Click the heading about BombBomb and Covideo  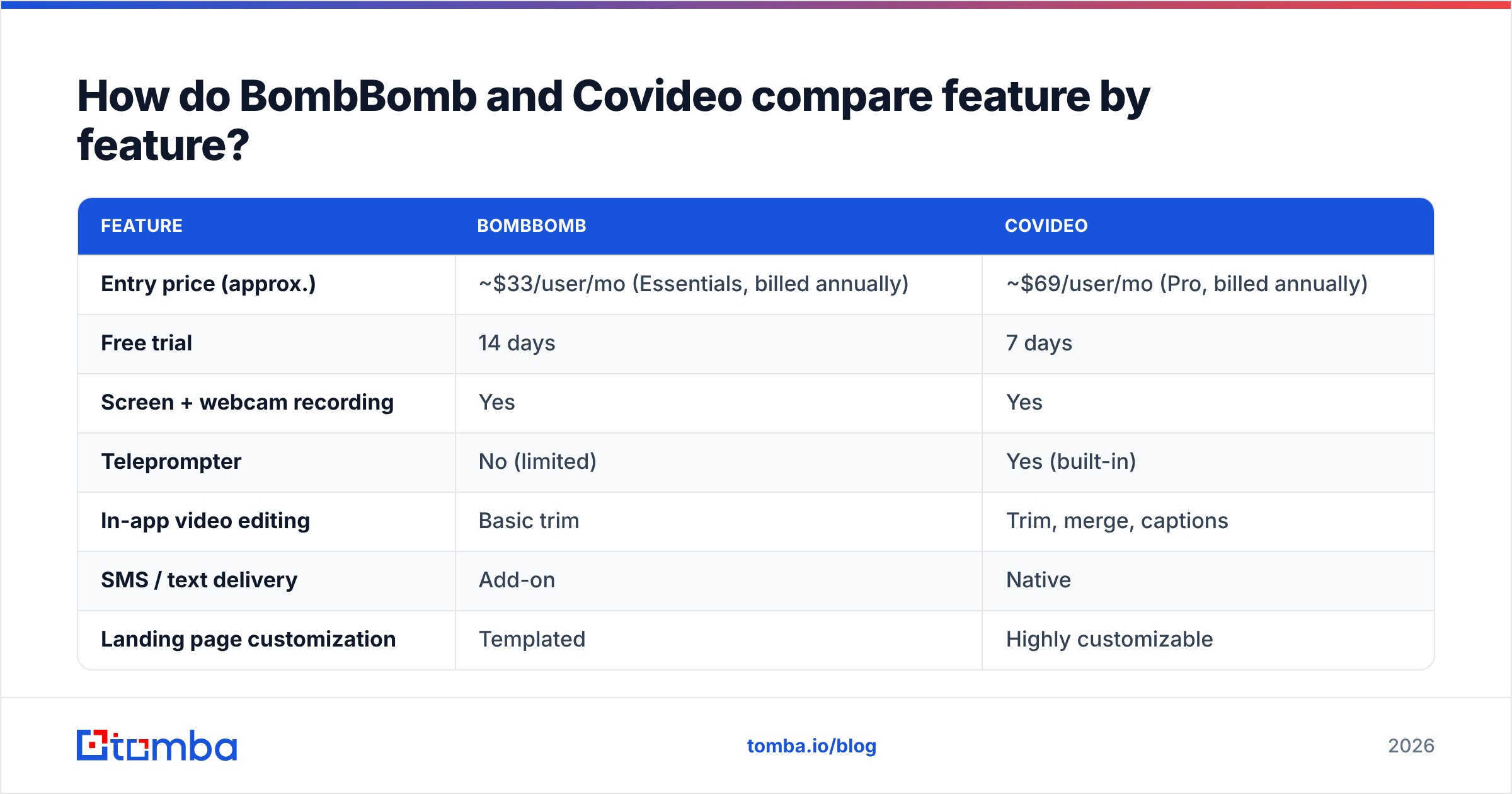pyautogui.click(x=614, y=120)
